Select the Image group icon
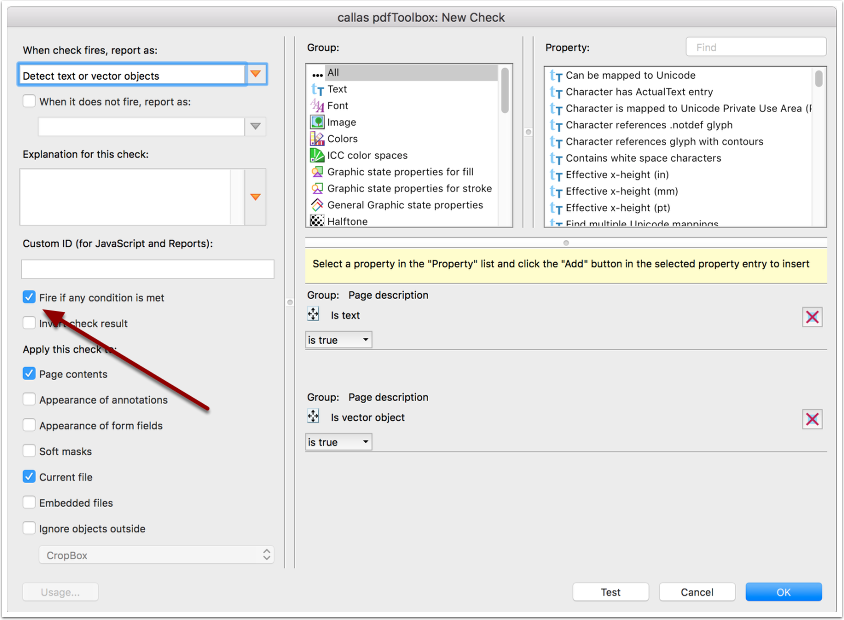The width and height of the screenshot is (844, 620). point(318,122)
